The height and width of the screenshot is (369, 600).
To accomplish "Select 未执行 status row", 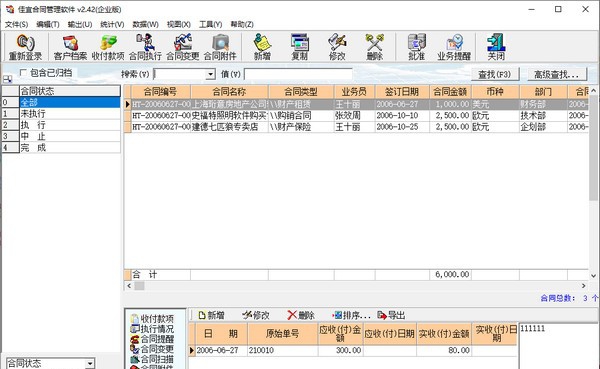I will click(70, 114).
